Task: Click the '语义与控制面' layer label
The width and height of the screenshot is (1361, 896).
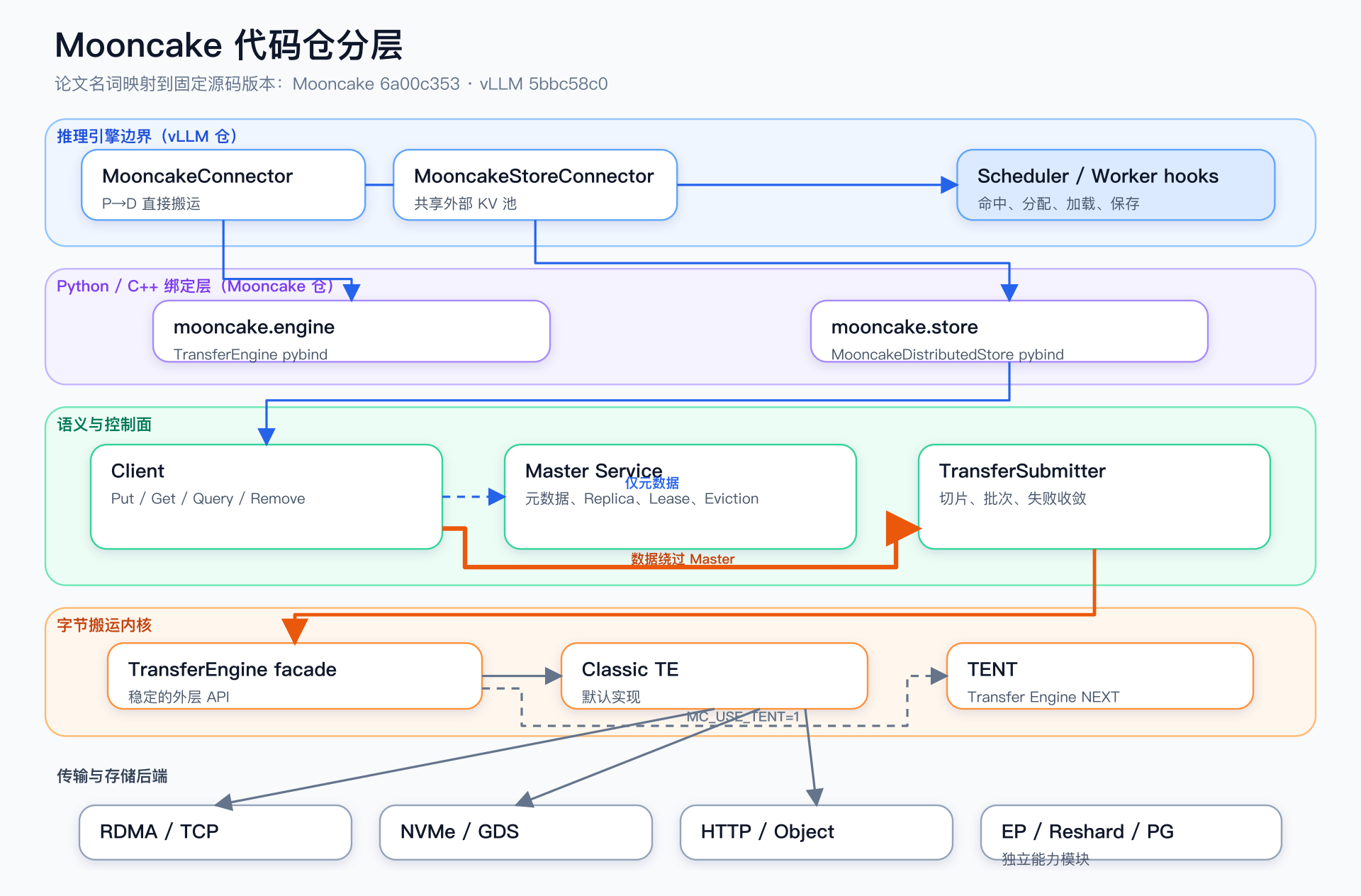Action: click(x=104, y=425)
